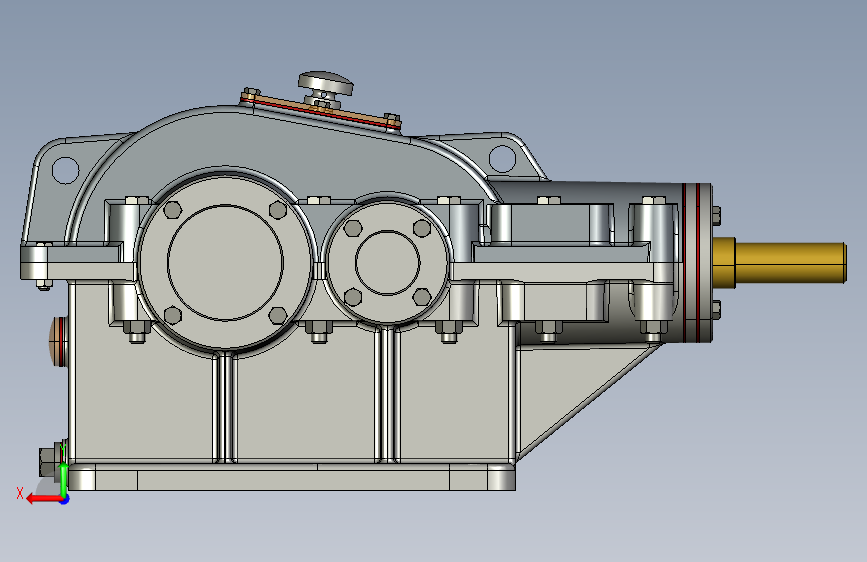Click the large round bearing cover

[225, 263]
